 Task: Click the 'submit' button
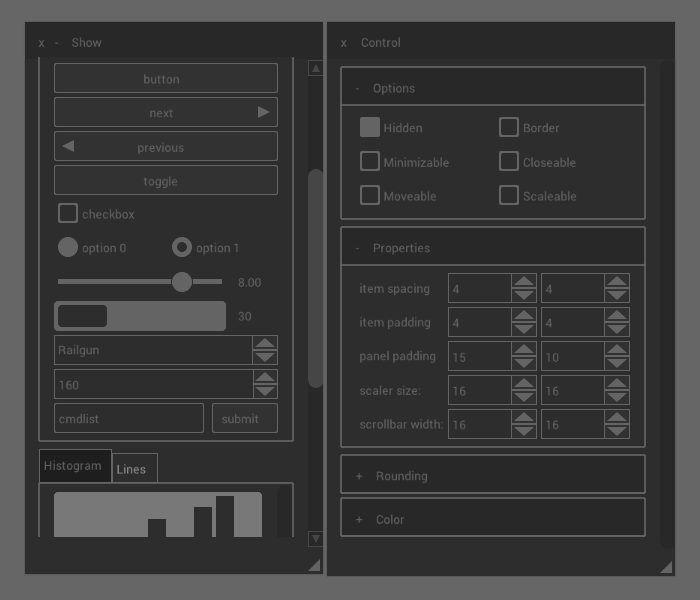click(245, 418)
